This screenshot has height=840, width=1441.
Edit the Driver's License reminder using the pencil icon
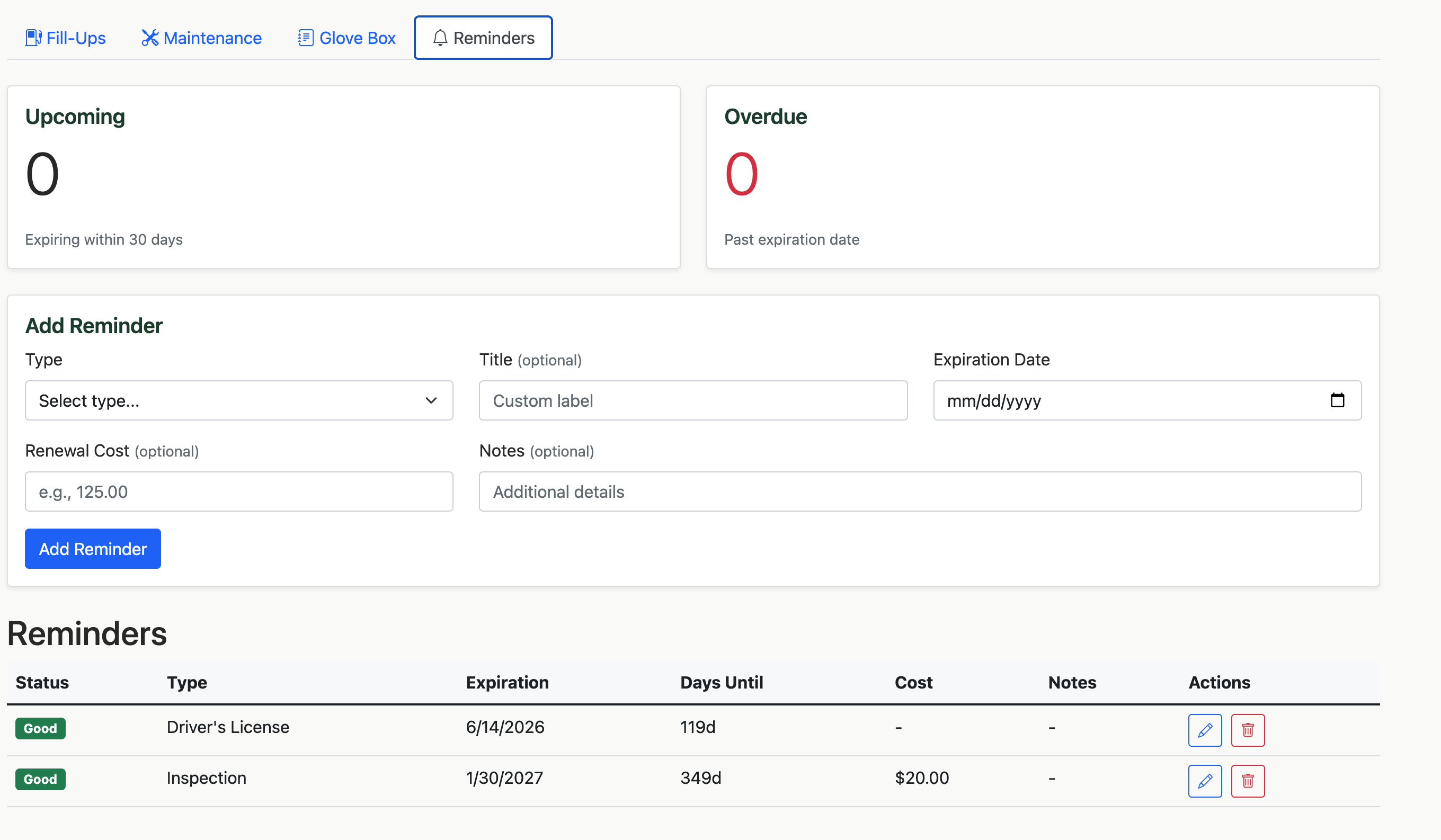[1205, 730]
